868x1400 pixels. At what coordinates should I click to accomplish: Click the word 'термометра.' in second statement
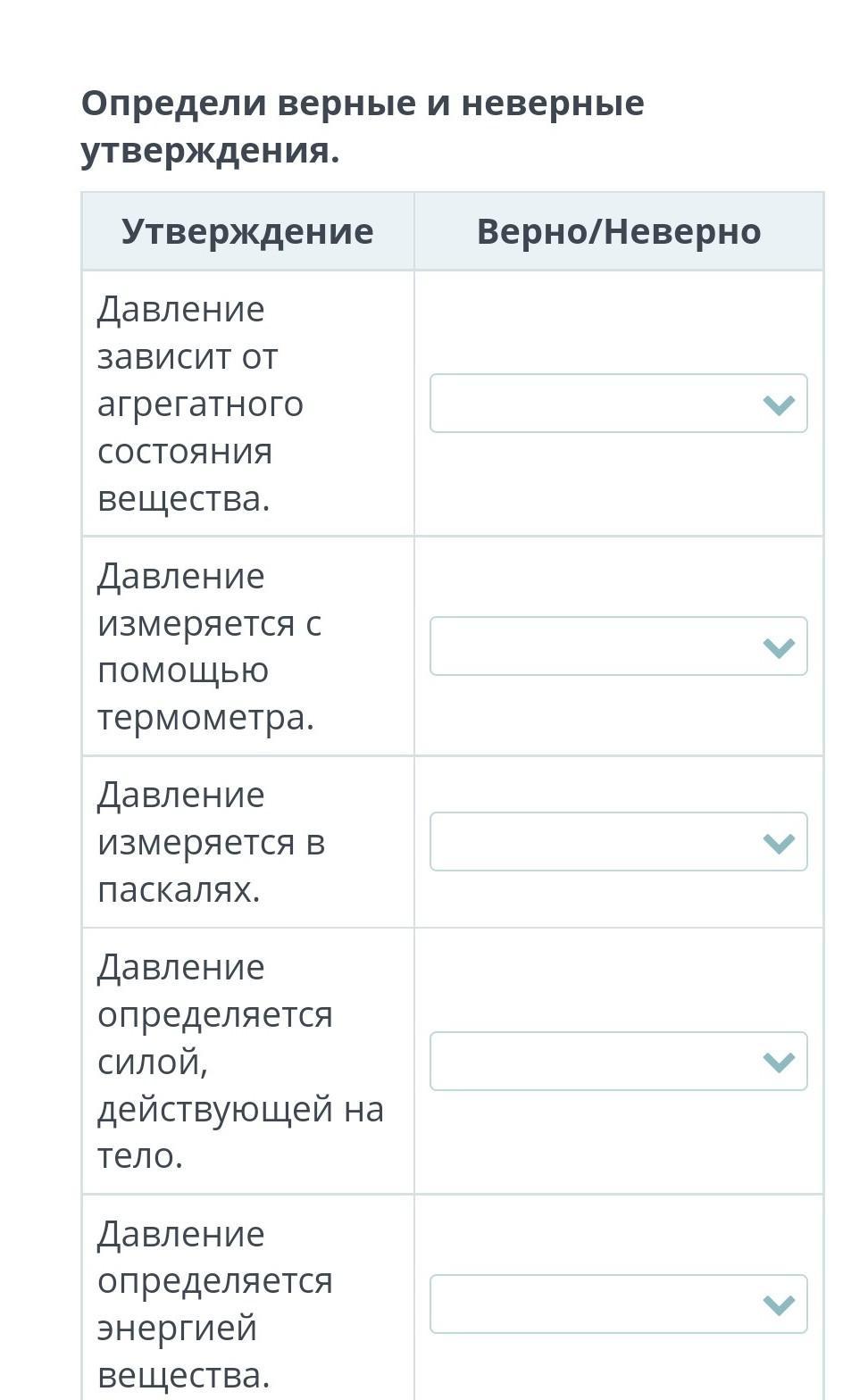coord(205,718)
